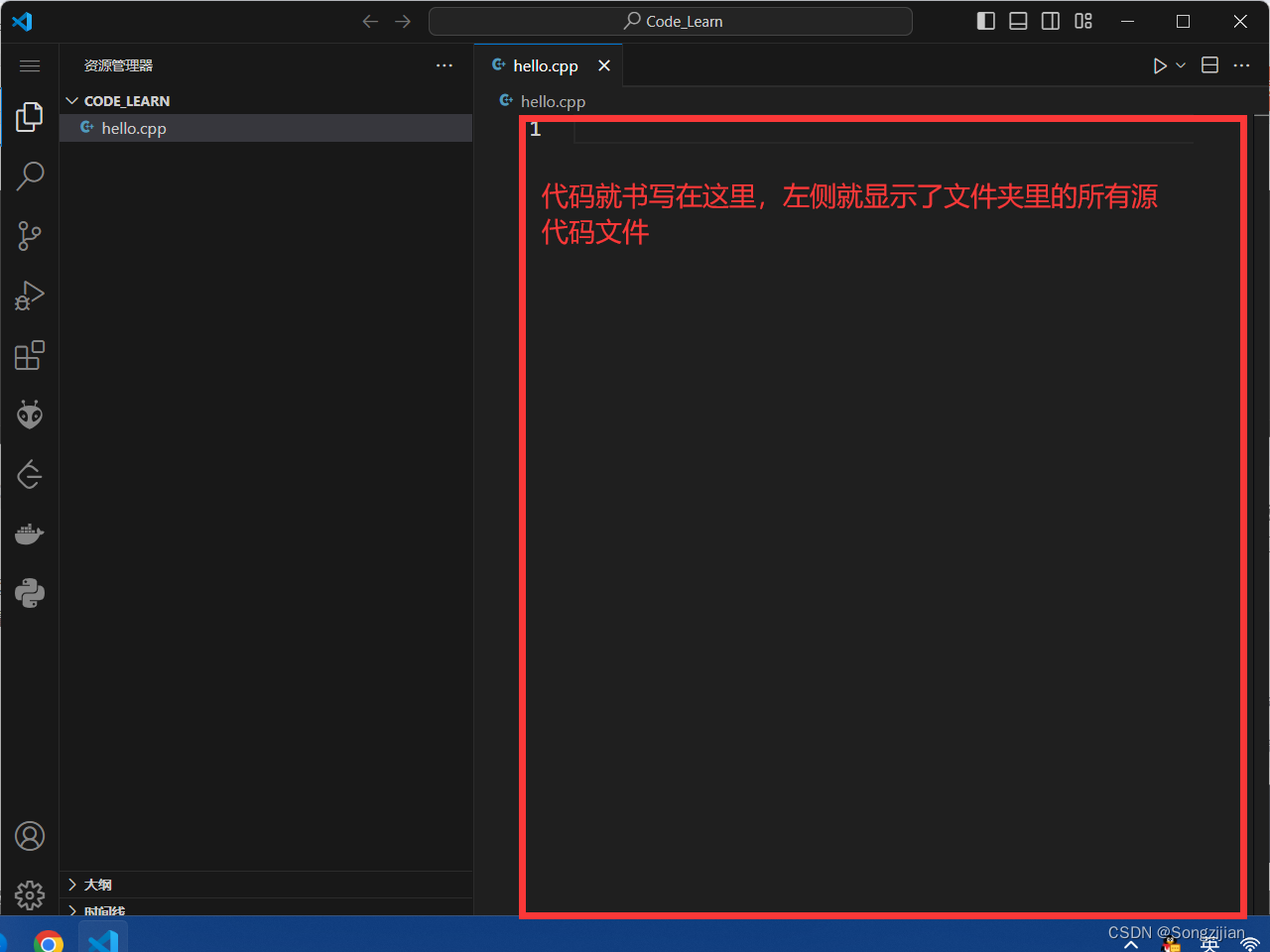Open the Manage gear settings icon
1270x952 pixels.
(30, 895)
